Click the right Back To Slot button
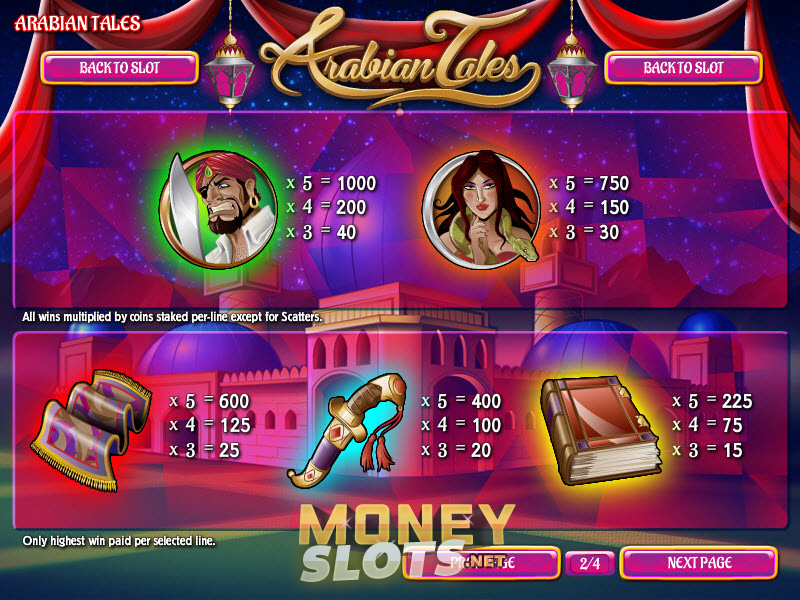800x600 pixels. coord(683,68)
